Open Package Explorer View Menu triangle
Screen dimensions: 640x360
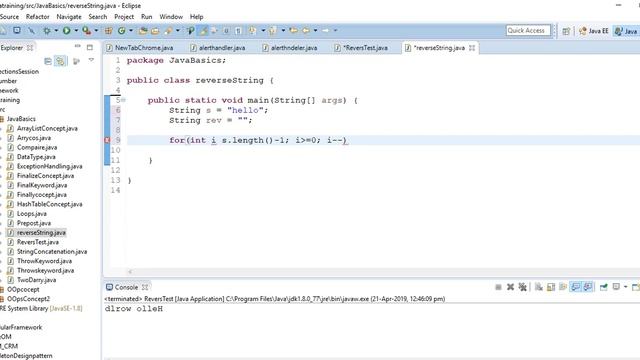[91, 60]
